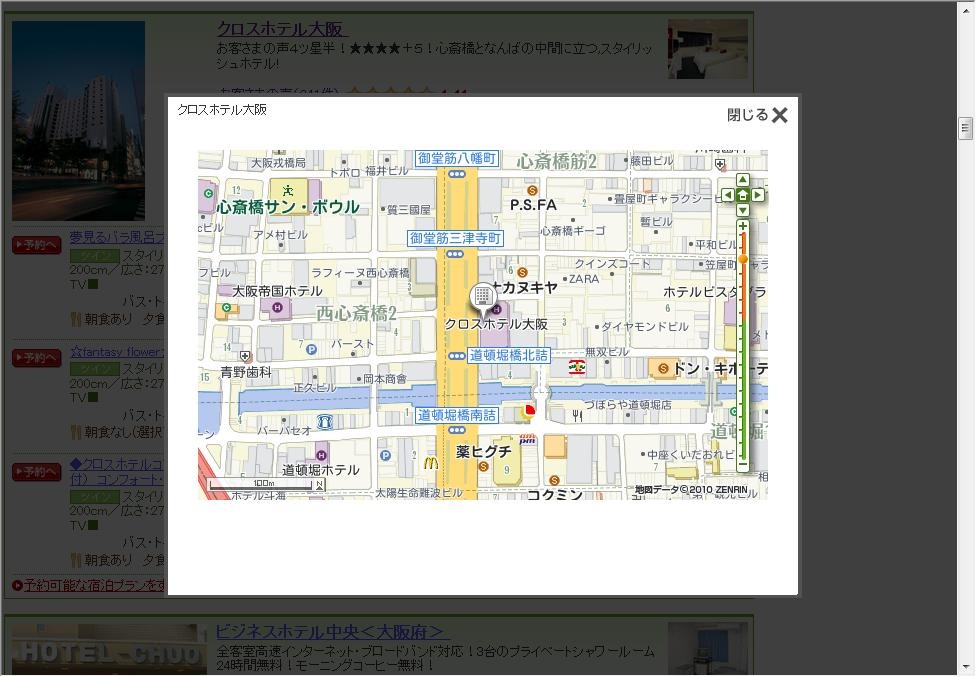The width and height of the screenshot is (976, 677).
Task: Click the 青野歯科 label on the map
Action: tap(246, 373)
